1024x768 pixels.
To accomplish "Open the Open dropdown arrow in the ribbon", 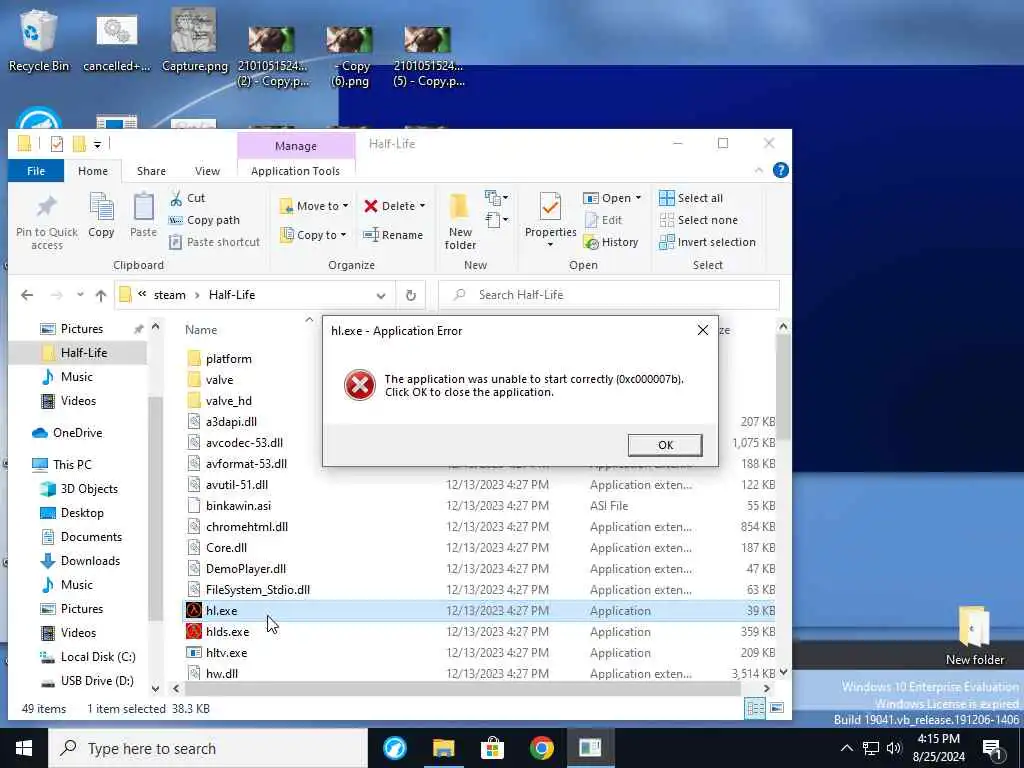I will [638, 198].
